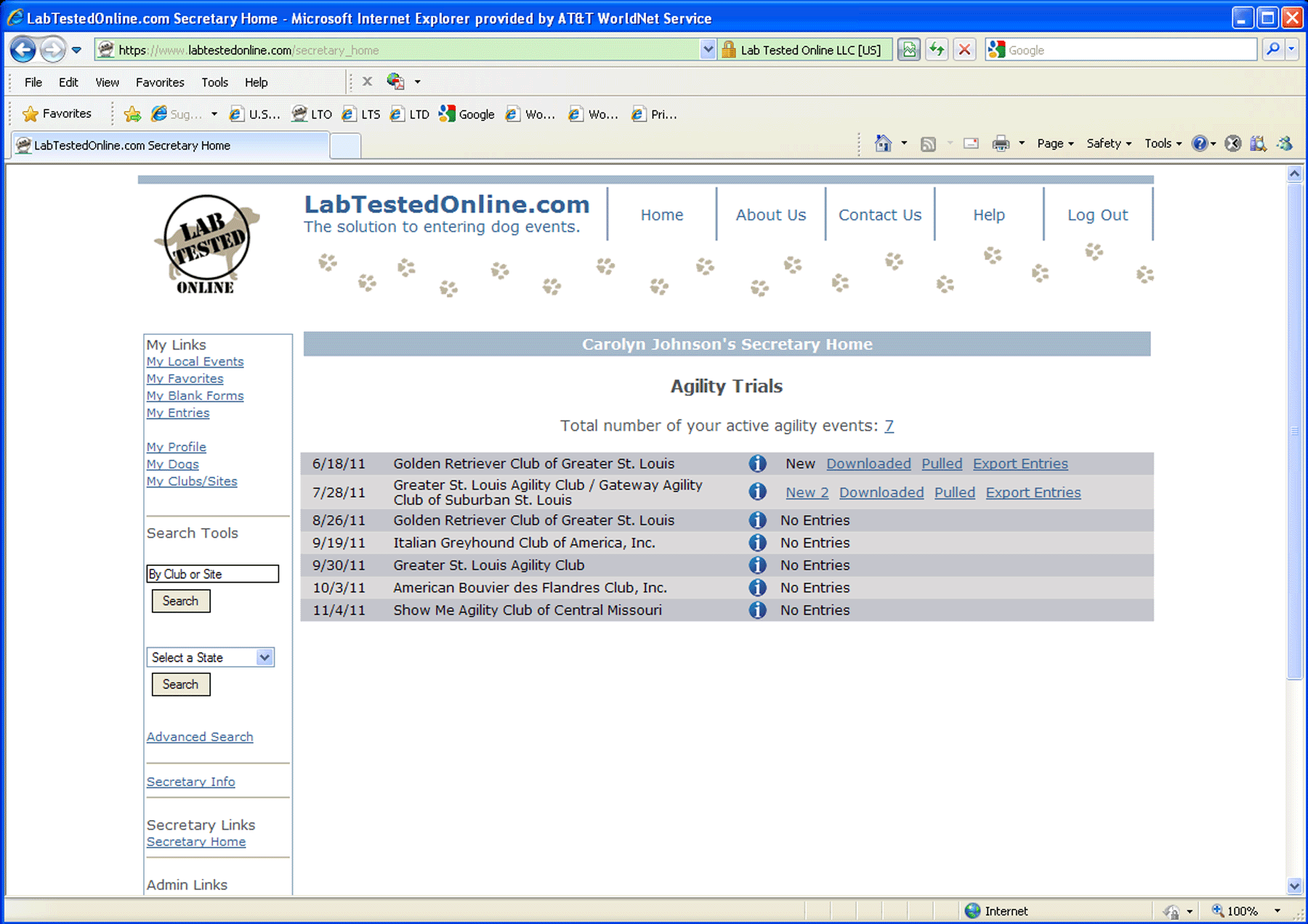Click the browser Forward arrow button

(52, 50)
